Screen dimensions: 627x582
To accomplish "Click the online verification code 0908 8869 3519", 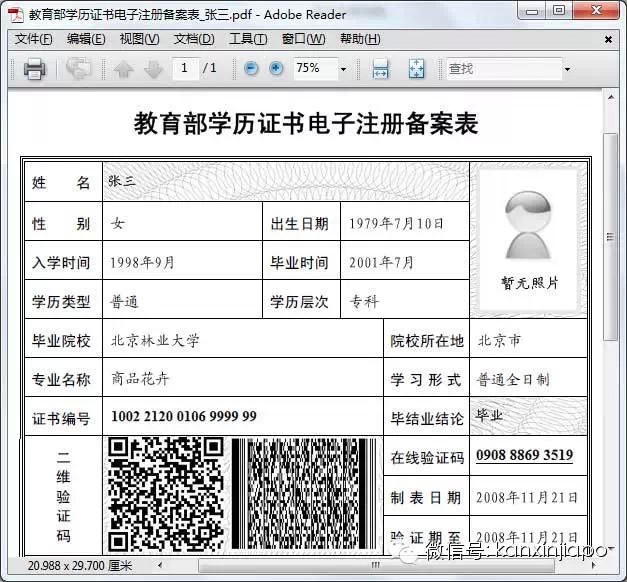I will pyautogui.click(x=524, y=456).
